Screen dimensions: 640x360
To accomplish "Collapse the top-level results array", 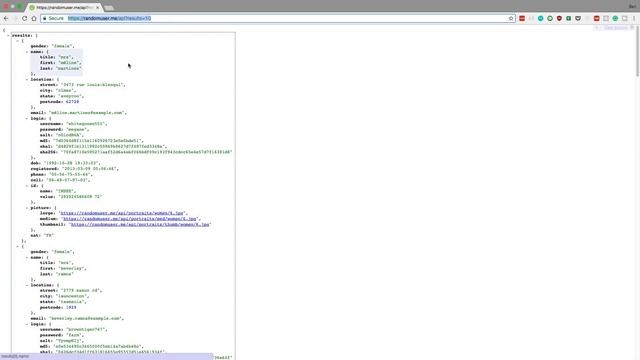I will [8, 36].
